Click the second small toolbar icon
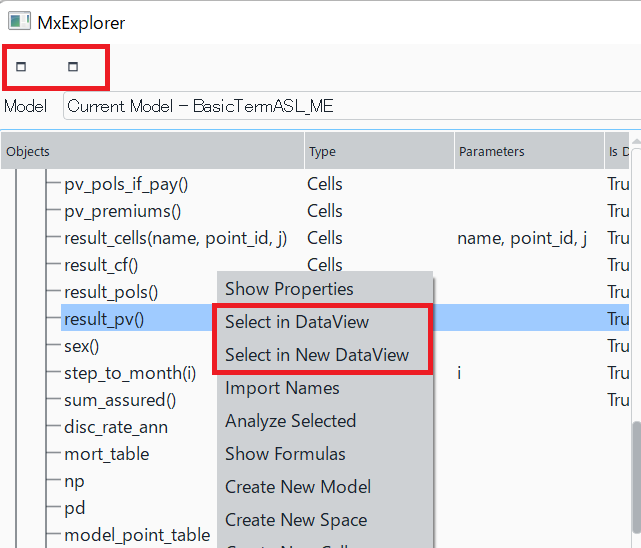 (73, 67)
